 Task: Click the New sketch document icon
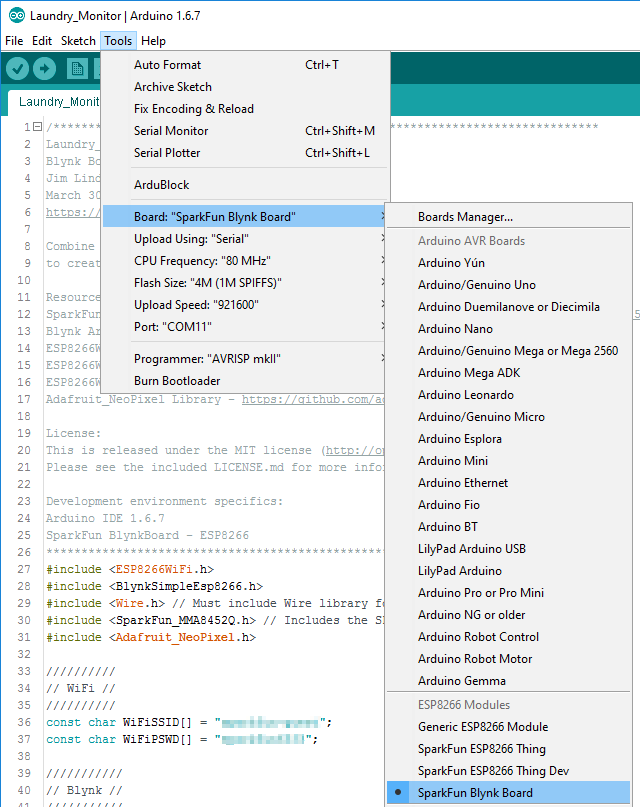click(77, 68)
